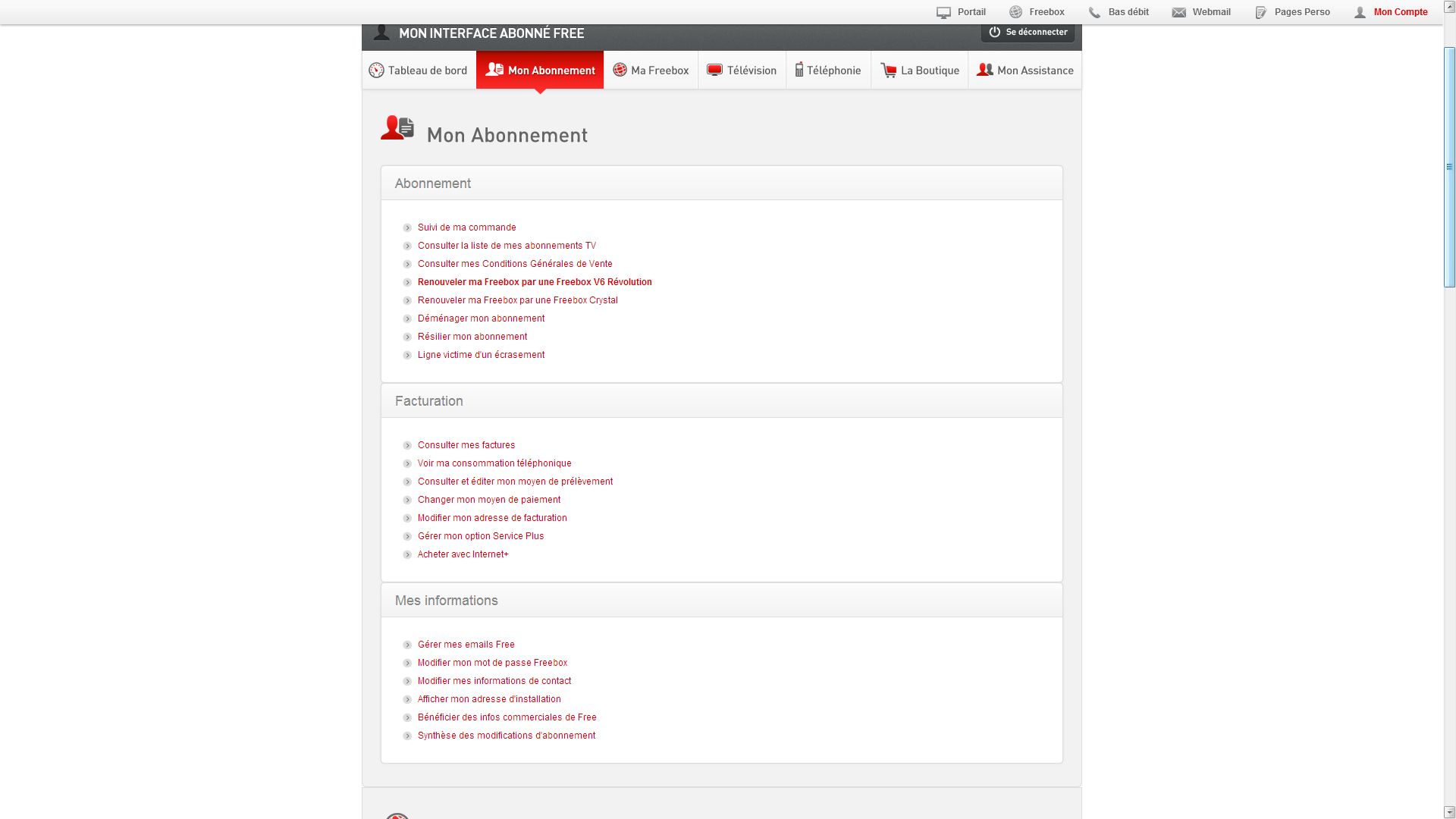Click the bullet arrow beside Acheter avec Internet+

pyautogui.click(x=407, y=554)
